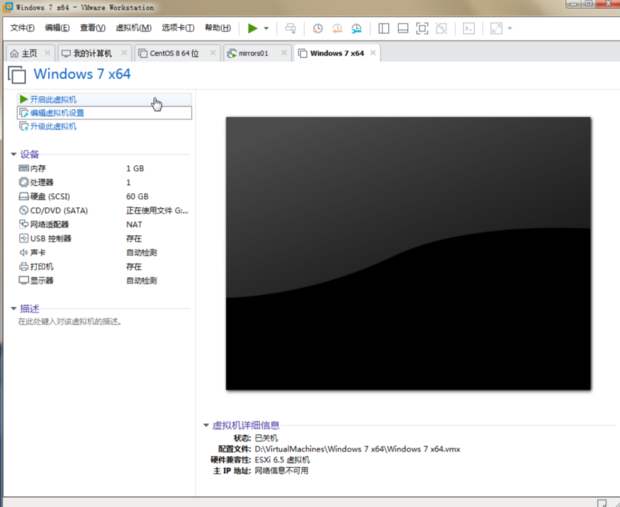Viewport: 620px width, 507px height.
Task: Revert to snapshot toolbar icon
Action: [337, 28]
